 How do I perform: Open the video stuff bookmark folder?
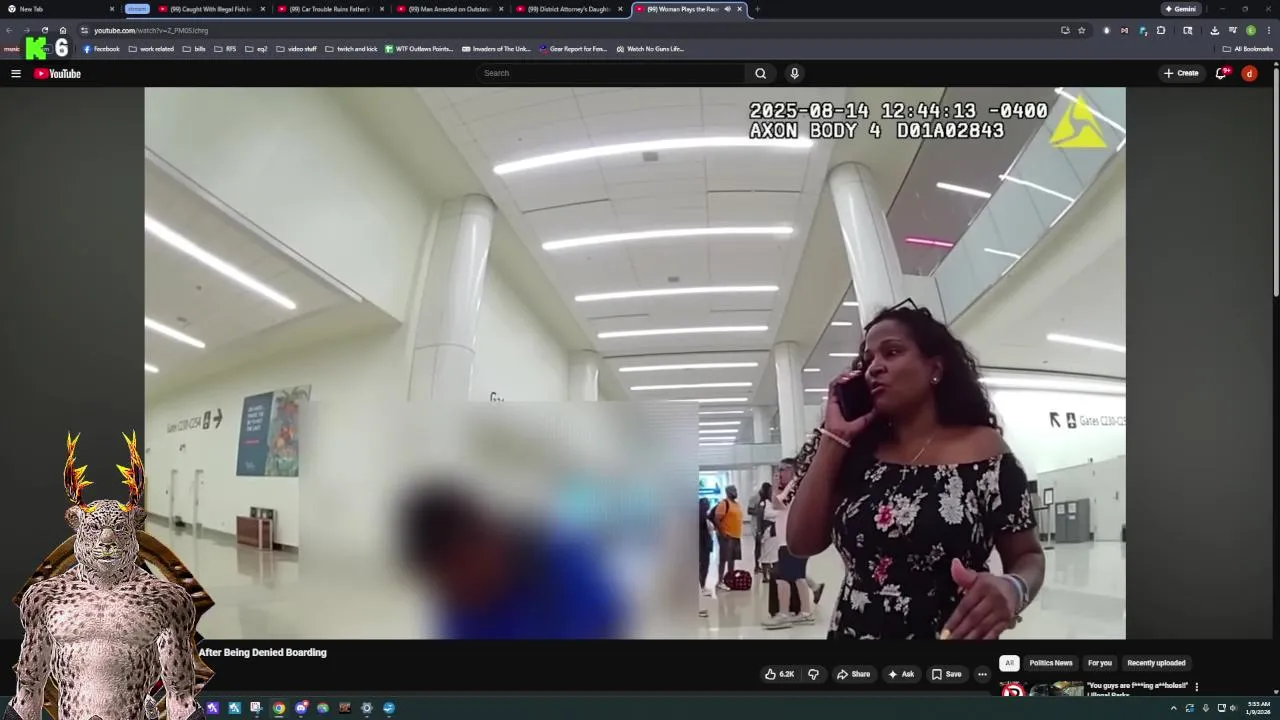pos(296,48)
